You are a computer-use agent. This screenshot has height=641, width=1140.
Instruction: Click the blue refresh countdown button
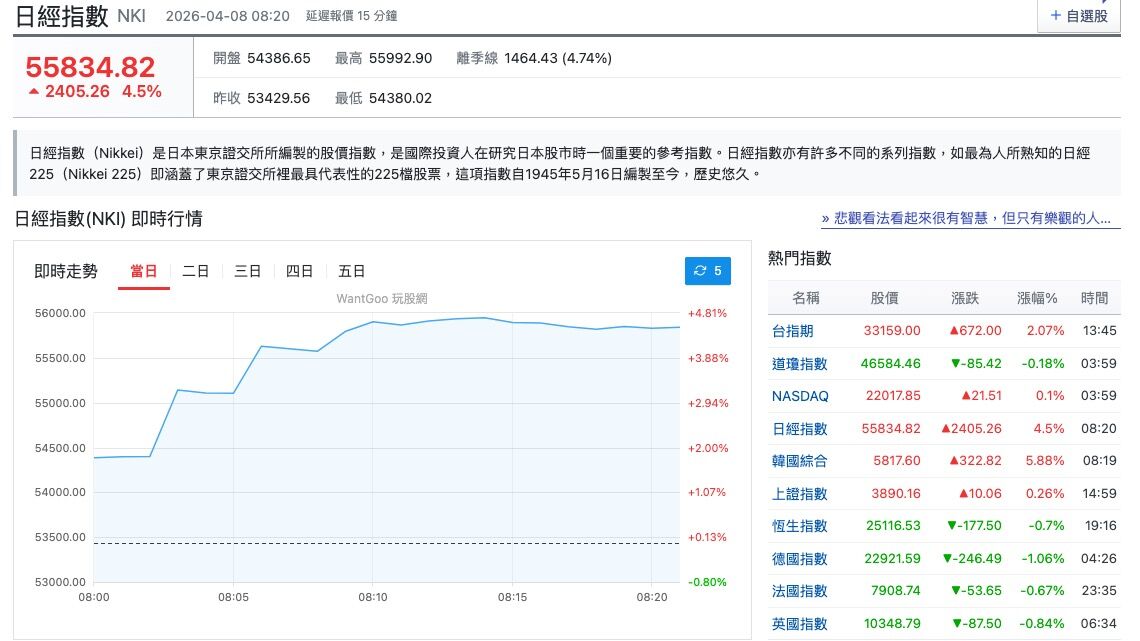point(708,271)
